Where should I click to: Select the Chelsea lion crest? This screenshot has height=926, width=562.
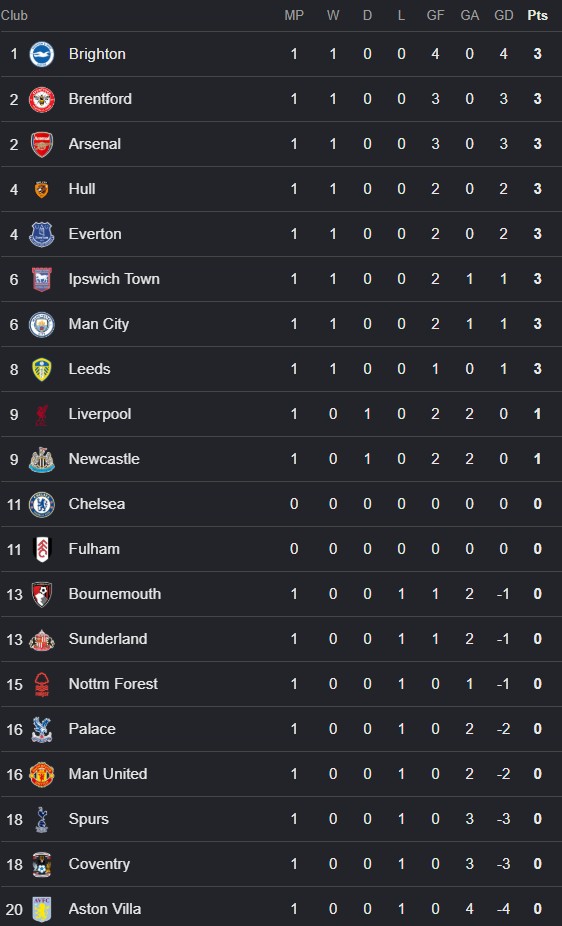42,504
